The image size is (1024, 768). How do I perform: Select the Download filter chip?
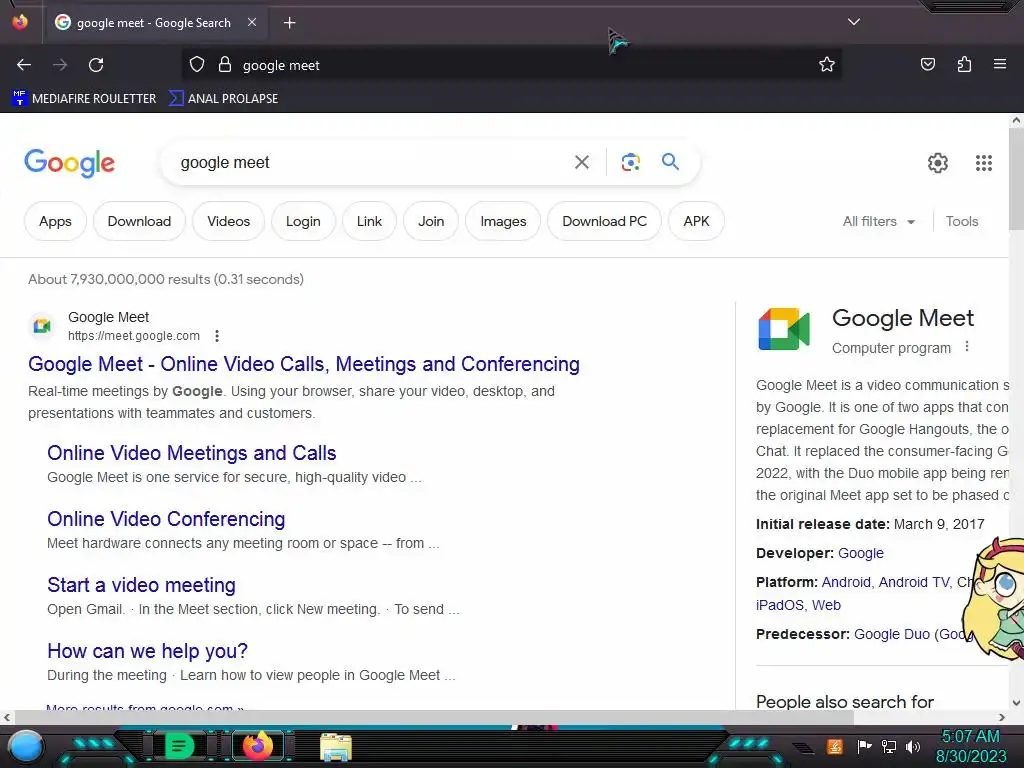tap(139, 221)
